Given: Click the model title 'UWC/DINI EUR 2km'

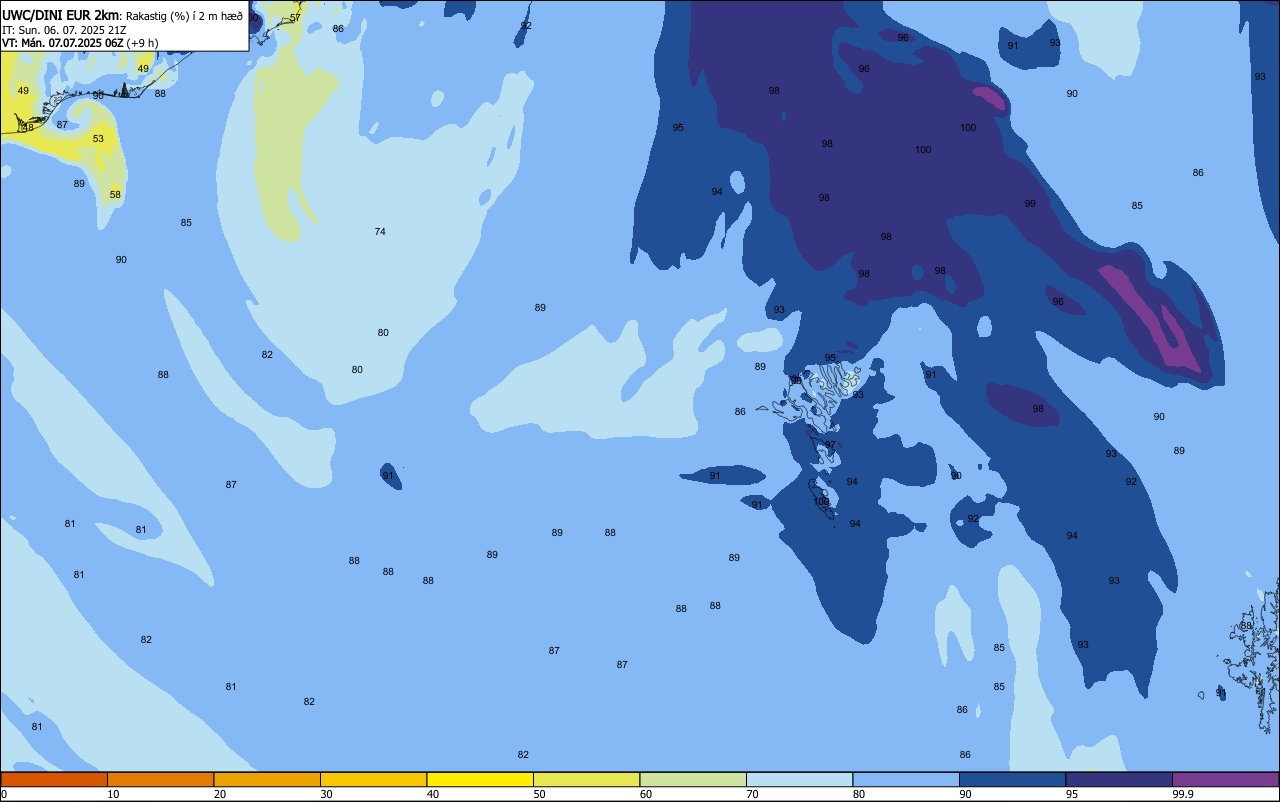Looking at the screenshot, I should point(61,14).
